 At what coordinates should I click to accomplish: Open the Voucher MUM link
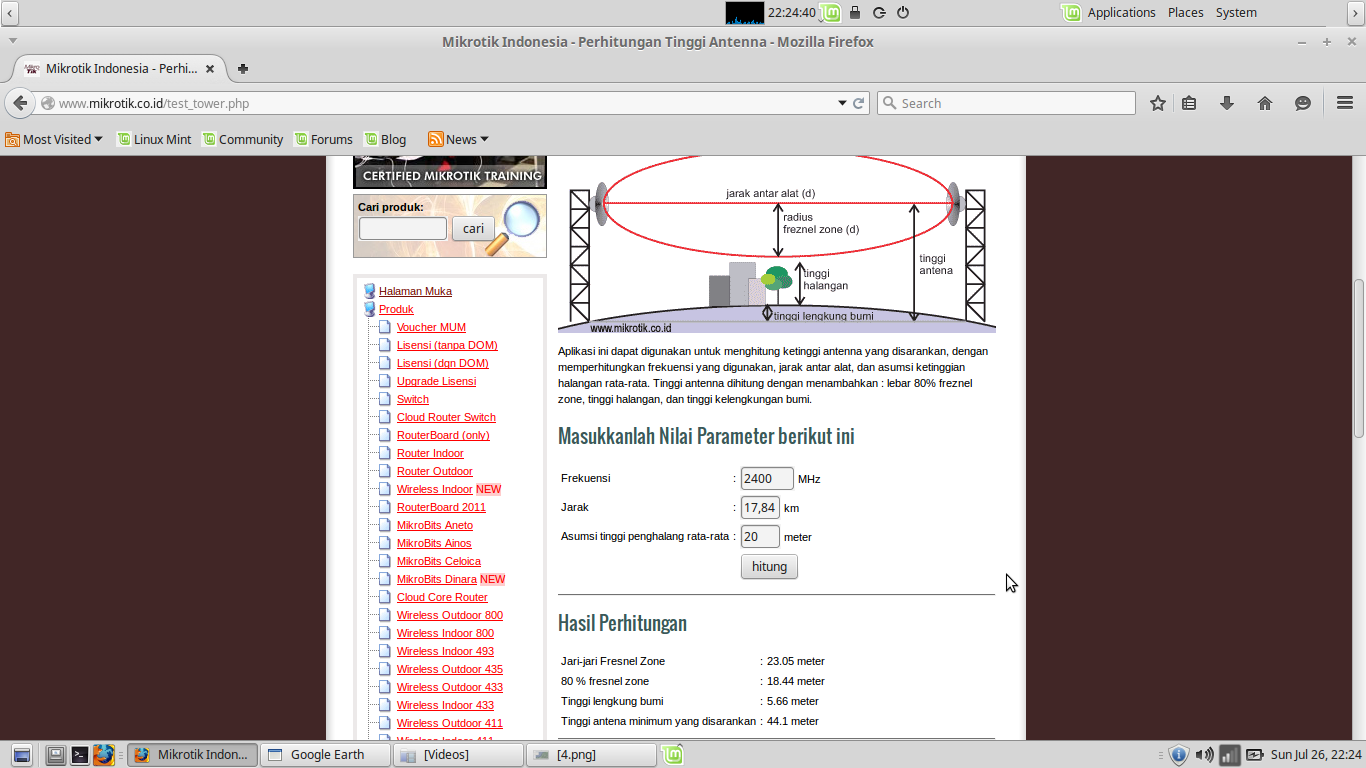[431, 327]
